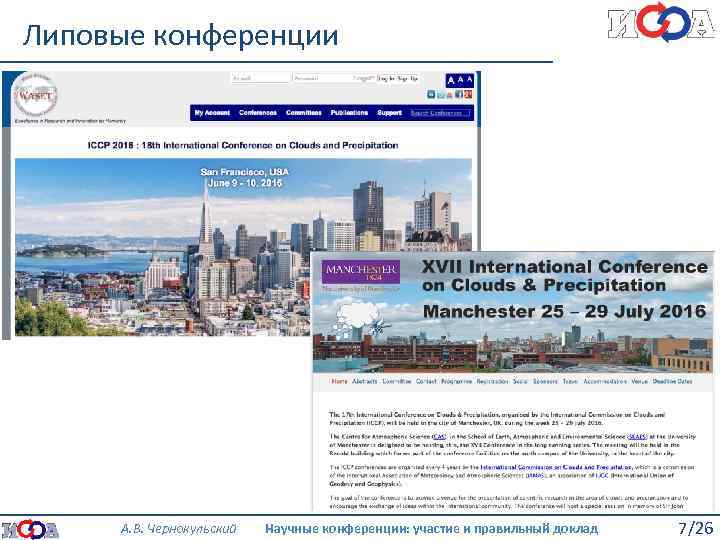The height and width of the screenshot is (540, 720).
Task: Open the Support menu
Action: click(x=389, y=113)
